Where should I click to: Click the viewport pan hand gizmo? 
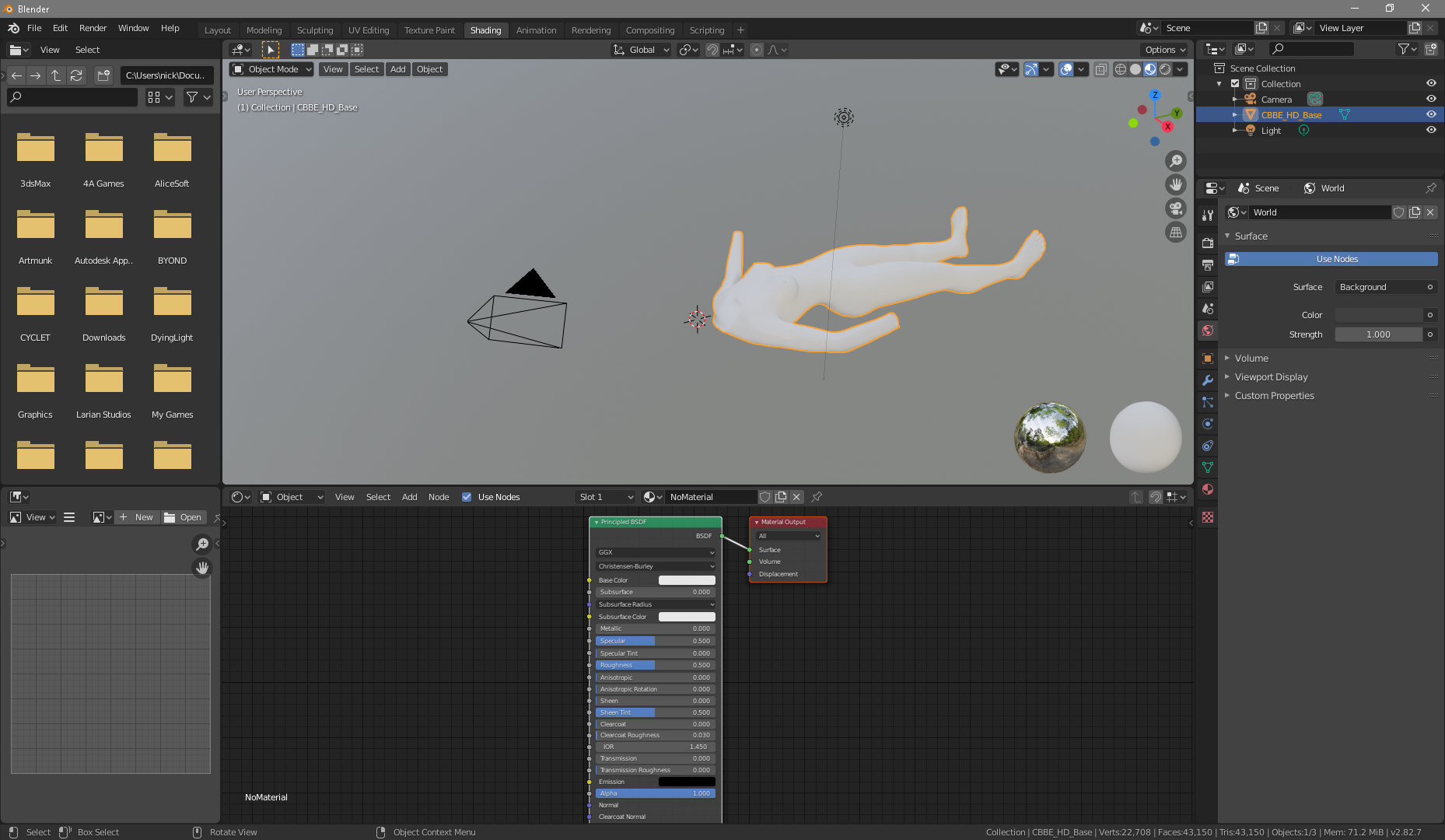1176,184
